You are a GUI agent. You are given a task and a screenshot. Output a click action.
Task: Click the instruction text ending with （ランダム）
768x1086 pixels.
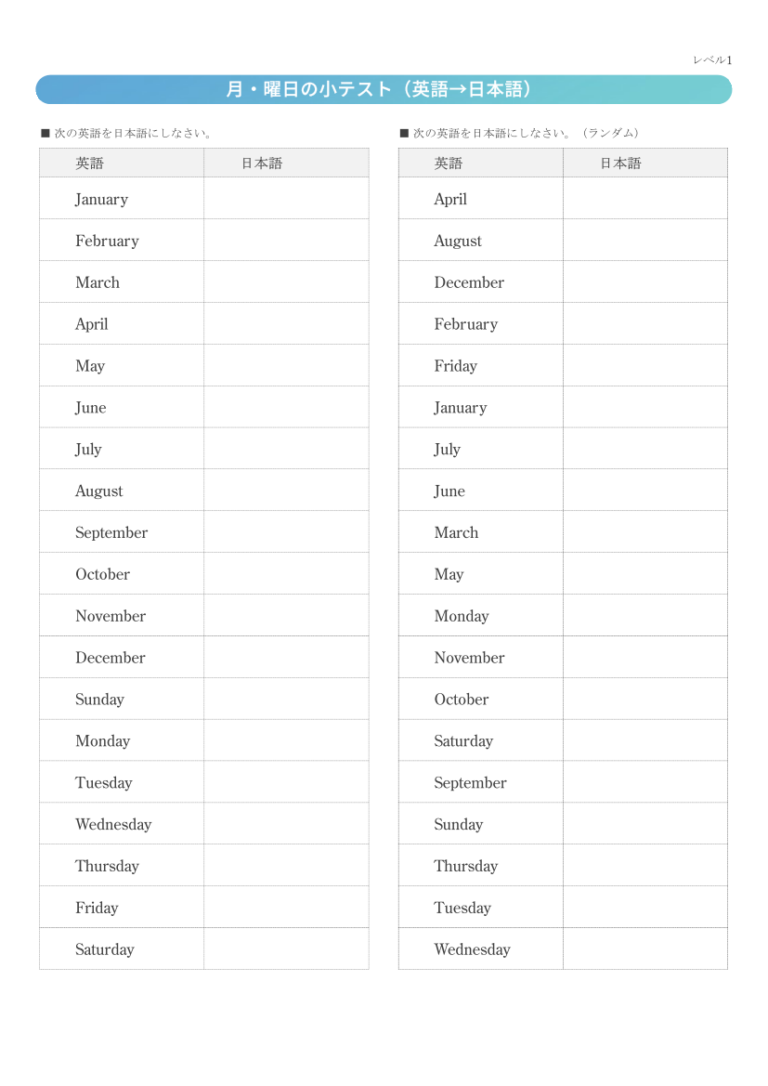(x=519, y=133)
